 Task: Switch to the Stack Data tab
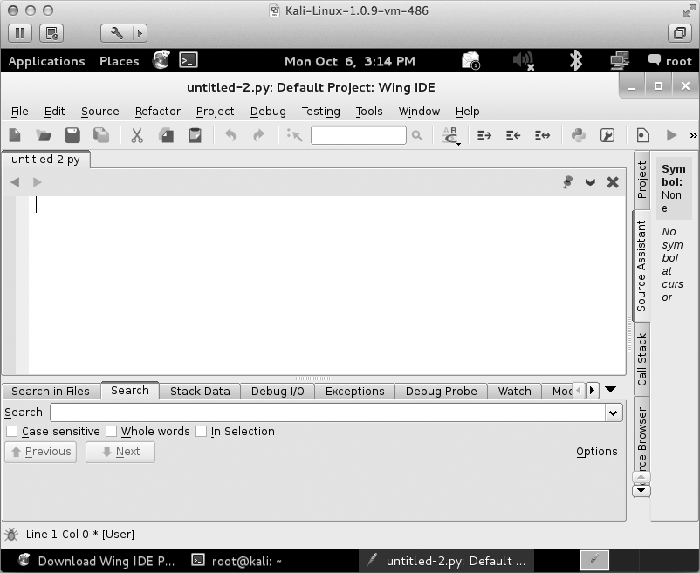pyautogui.click(x=199, y=391)
